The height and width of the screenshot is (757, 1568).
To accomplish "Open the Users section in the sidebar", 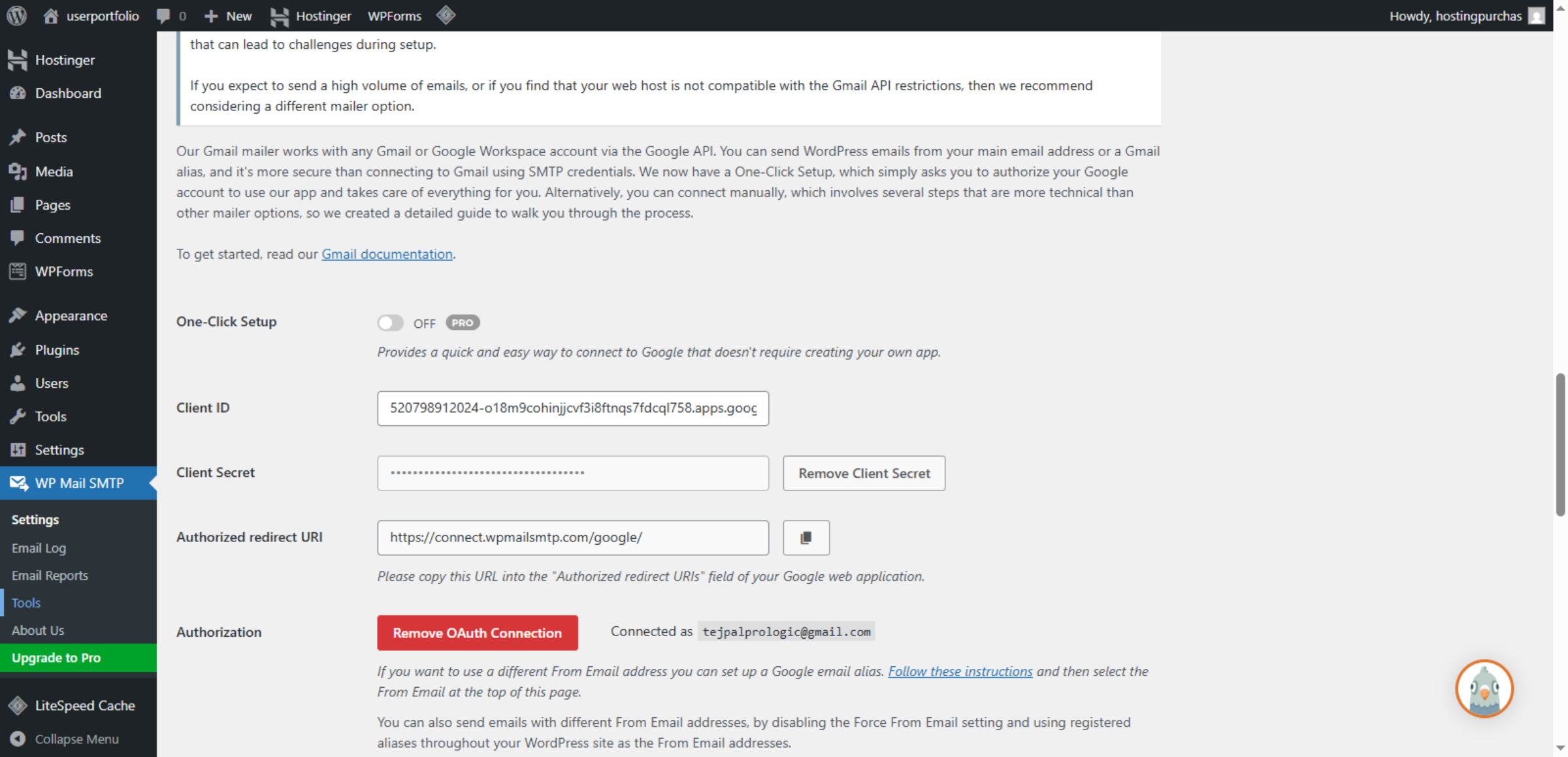I will (52, 383).
